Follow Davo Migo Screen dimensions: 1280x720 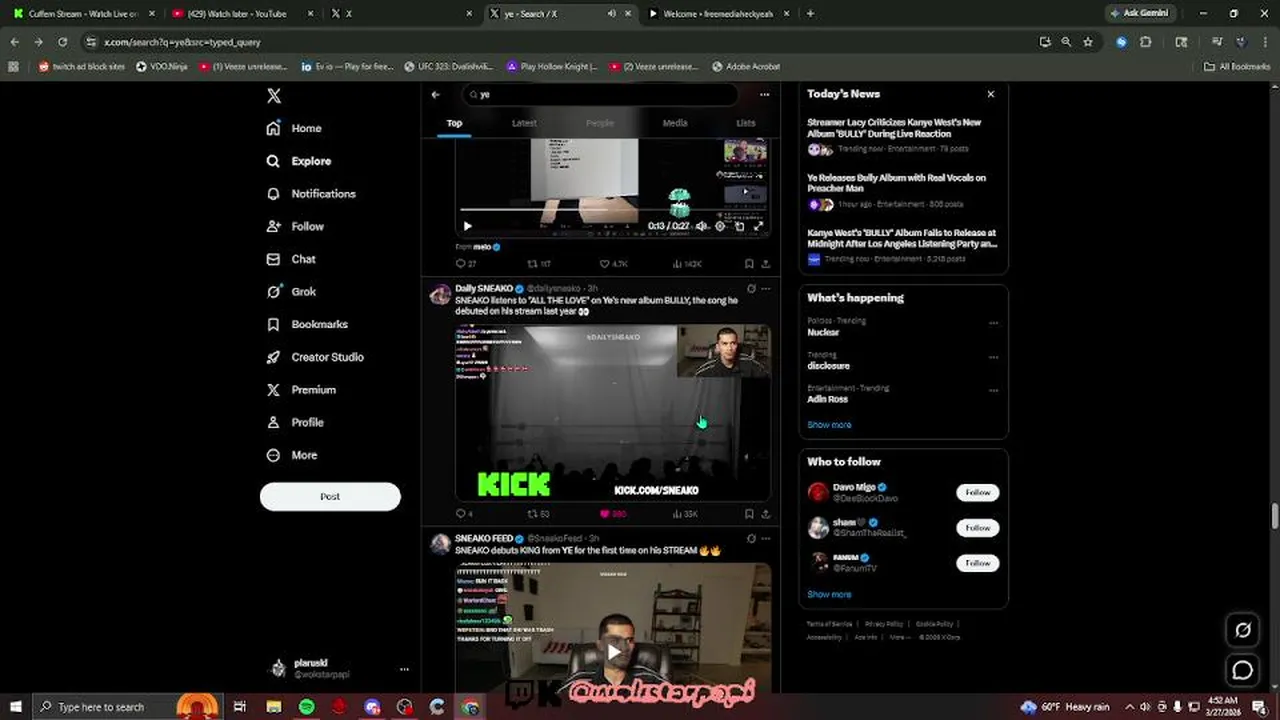coord(977,492)
